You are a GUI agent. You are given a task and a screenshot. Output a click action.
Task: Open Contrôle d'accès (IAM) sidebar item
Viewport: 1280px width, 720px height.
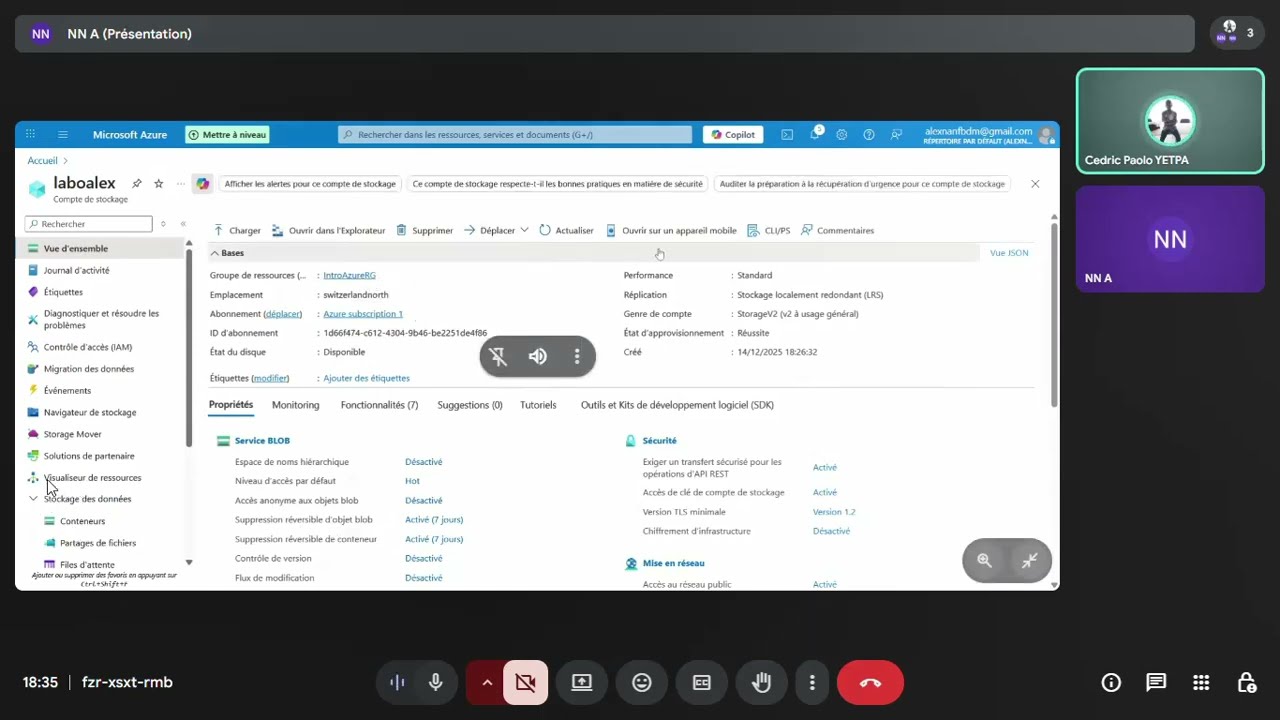pyautogui.click(x=88, y=347)
